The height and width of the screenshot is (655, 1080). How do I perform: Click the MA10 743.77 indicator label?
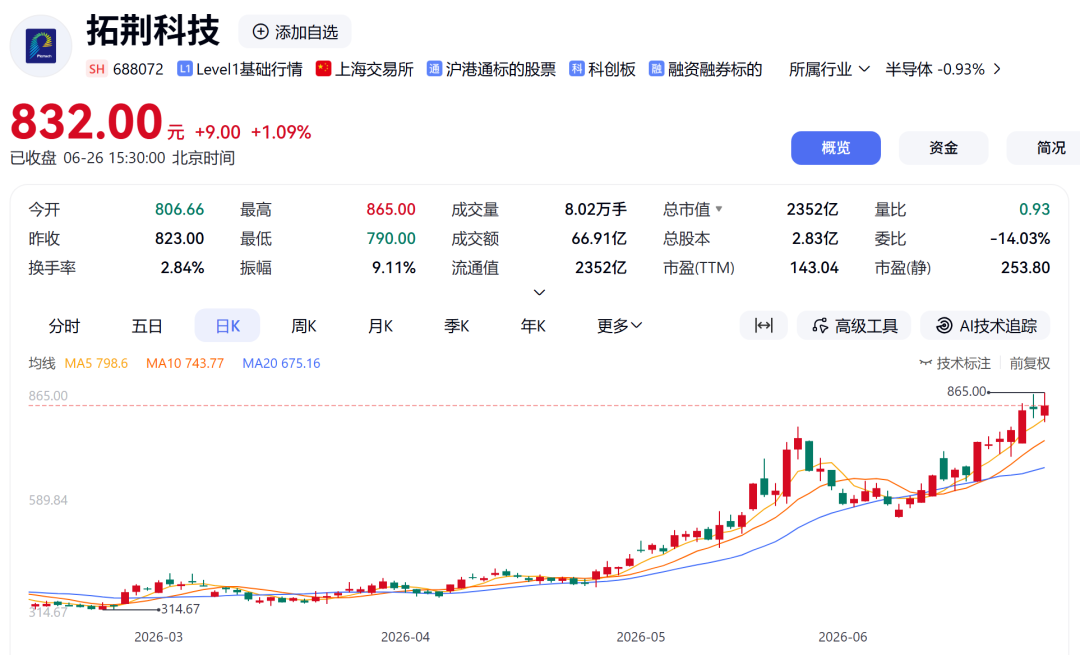tap(185, 363)
